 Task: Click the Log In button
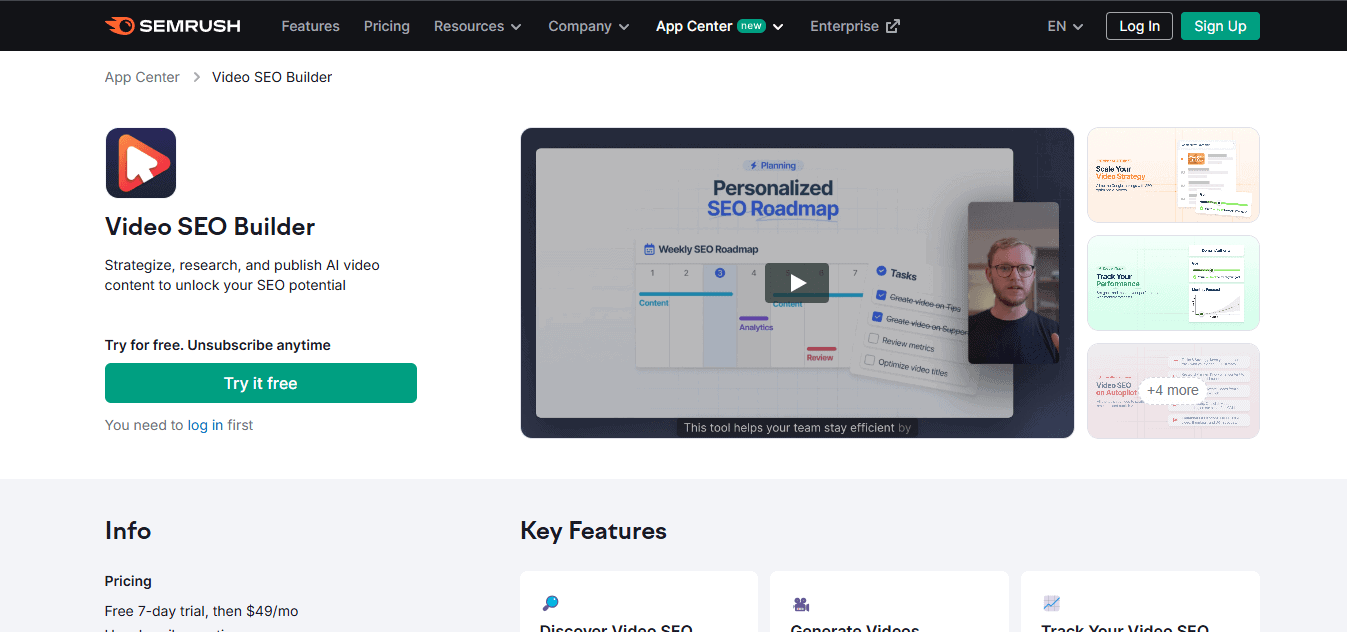[1139, 26]
